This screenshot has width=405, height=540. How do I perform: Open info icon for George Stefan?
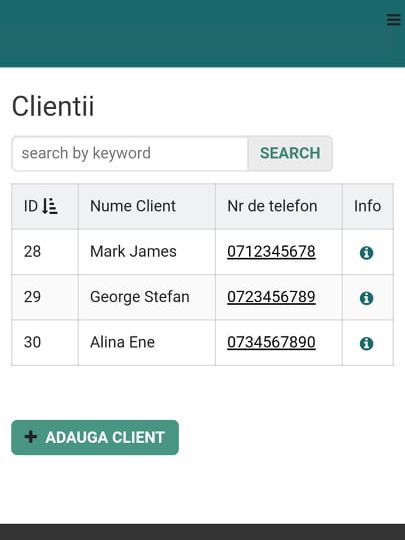pos(366,298)
